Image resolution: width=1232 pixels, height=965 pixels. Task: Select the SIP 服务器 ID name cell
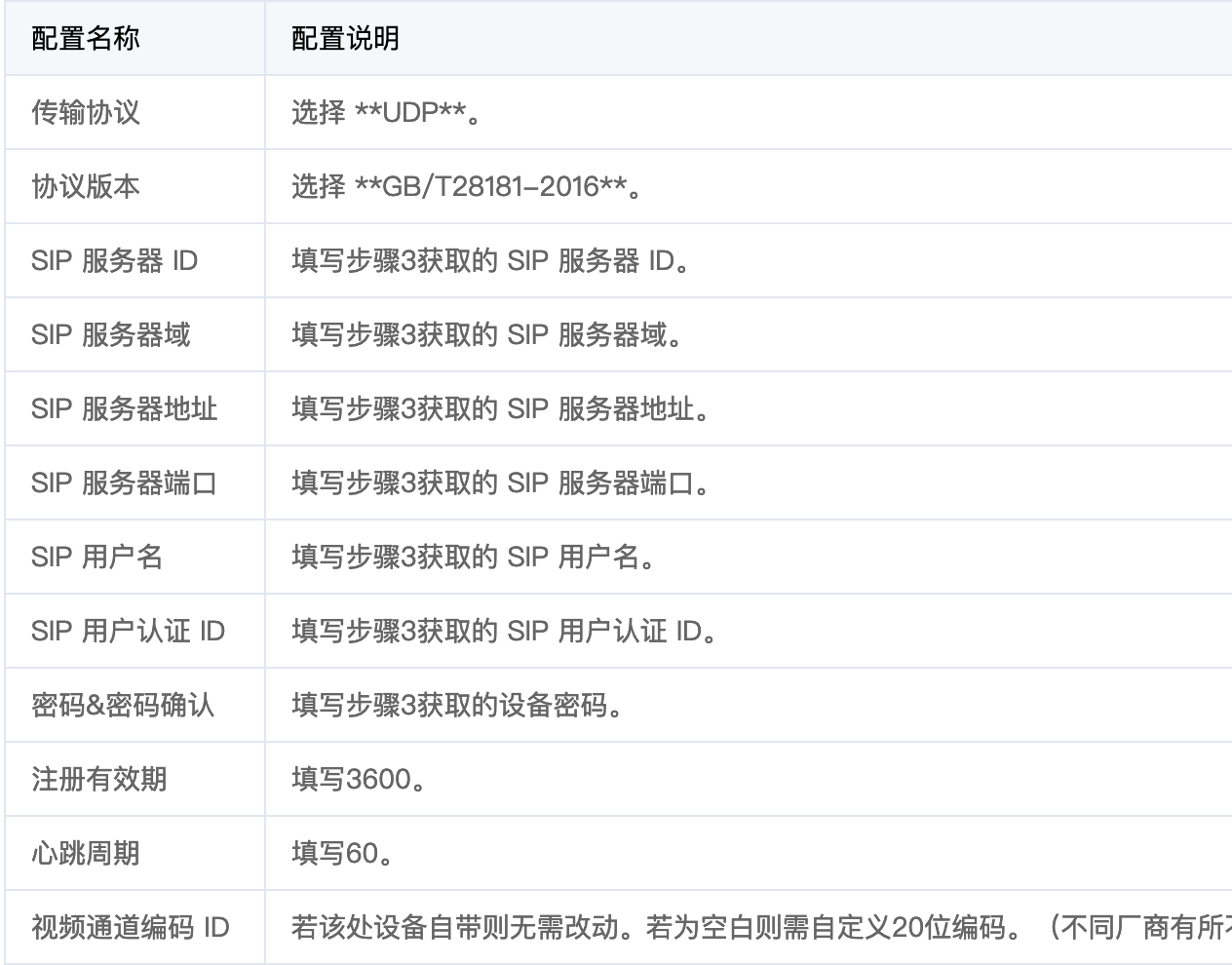(114, 261)
